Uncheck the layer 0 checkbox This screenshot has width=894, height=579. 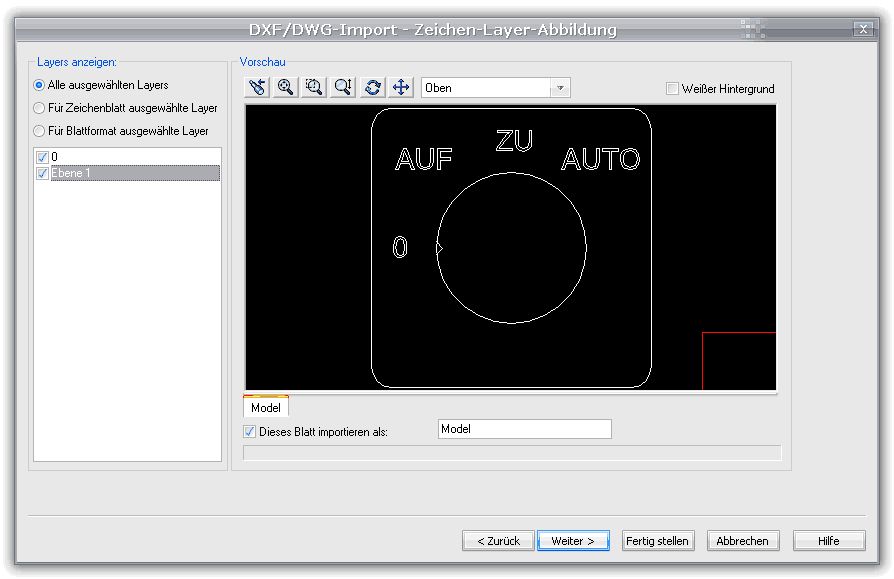click(42, 157)
